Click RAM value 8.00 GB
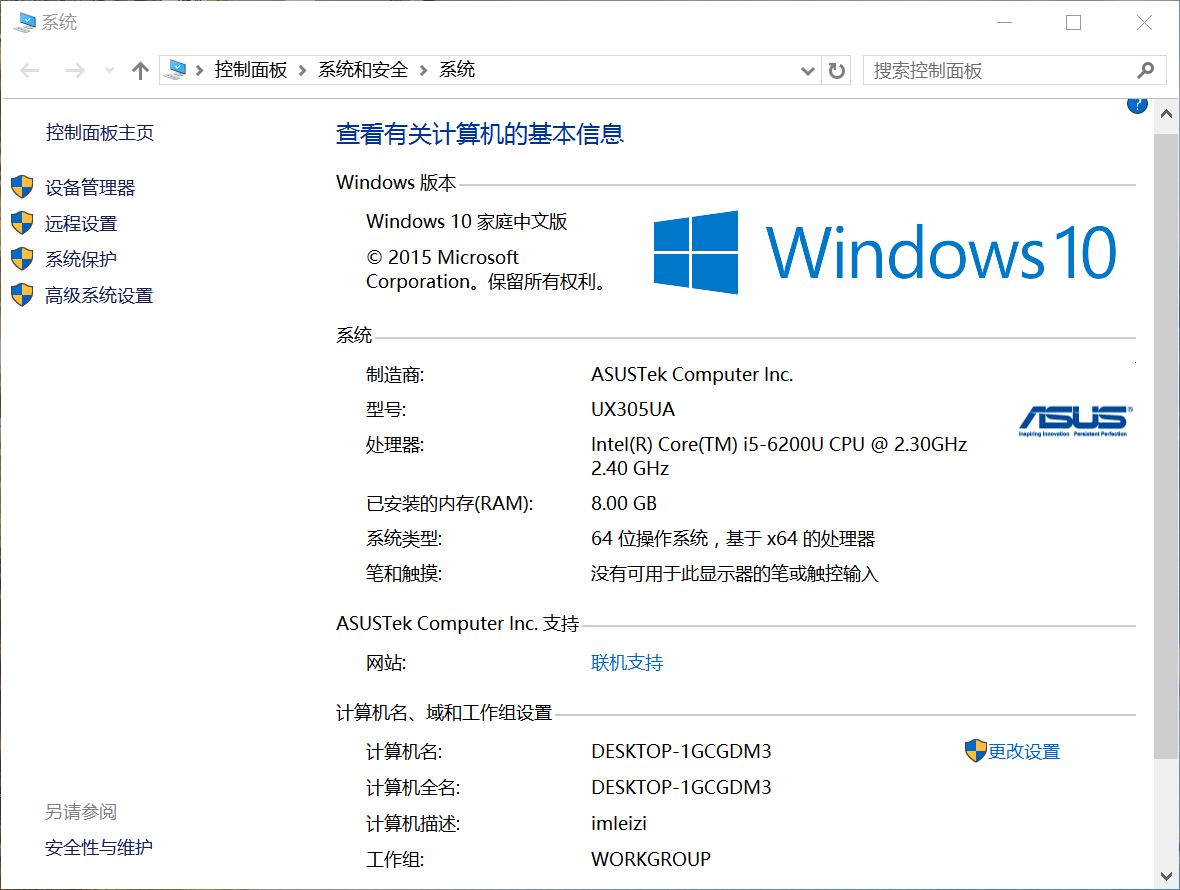Image resolution: width=1180 pixels, height=890 pixels. [x=624, y=503]
